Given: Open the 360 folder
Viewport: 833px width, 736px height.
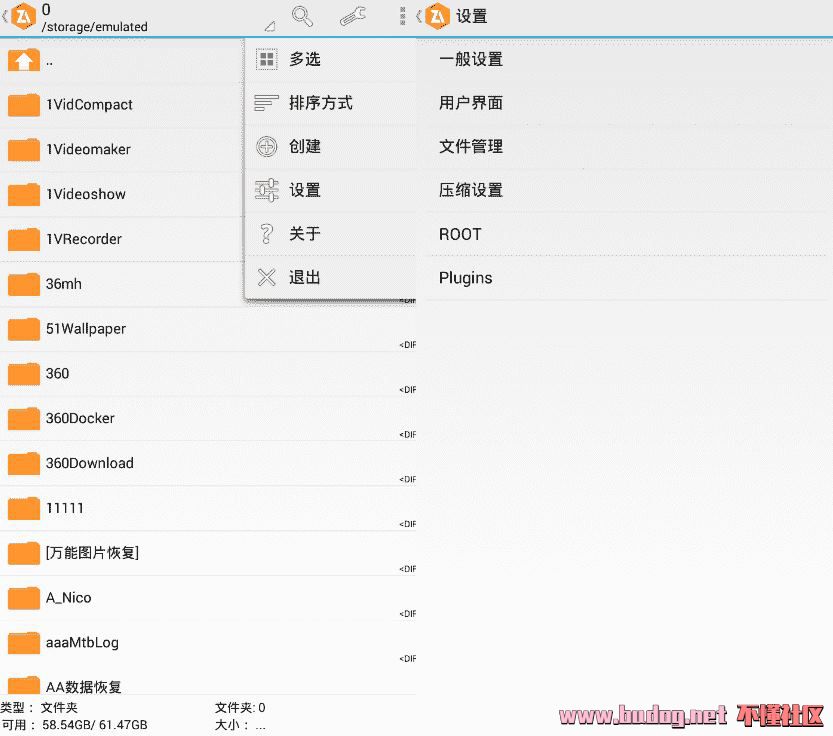Looking at the screenshot, I should 208,374.
